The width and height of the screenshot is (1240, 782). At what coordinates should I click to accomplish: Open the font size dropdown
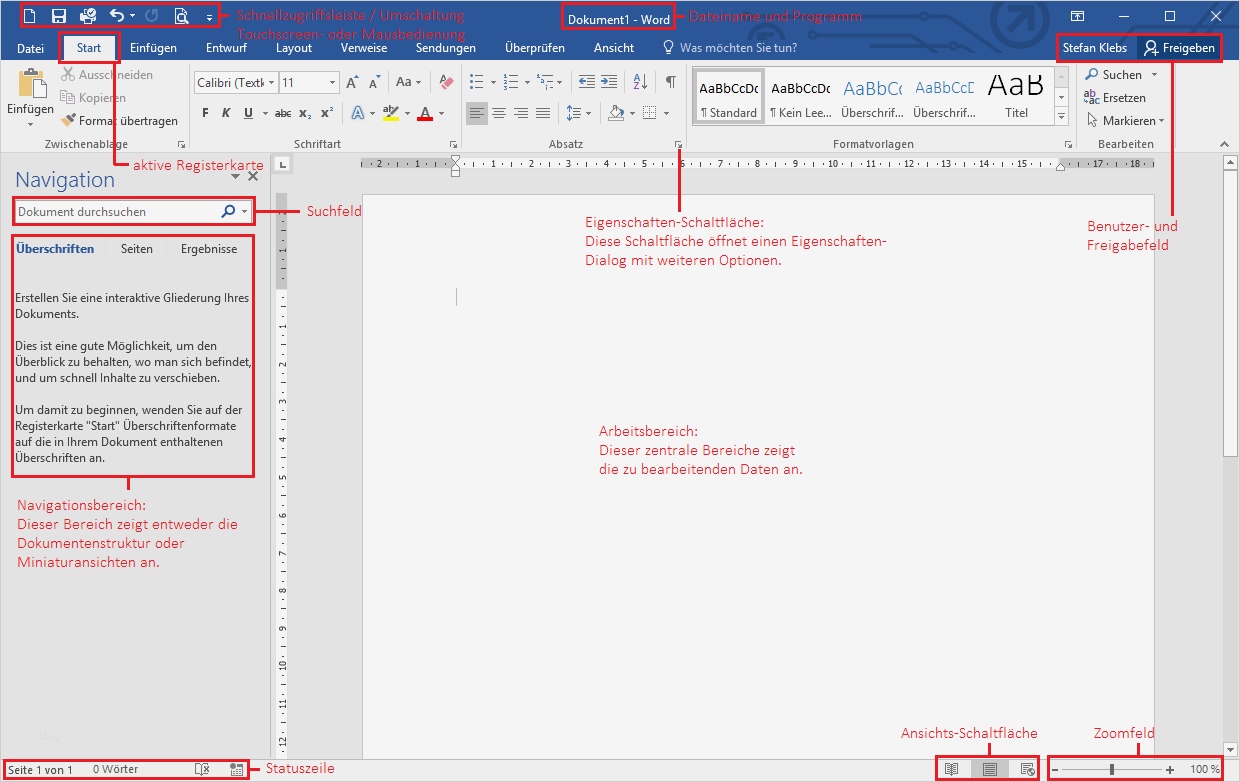coord(332,82)
